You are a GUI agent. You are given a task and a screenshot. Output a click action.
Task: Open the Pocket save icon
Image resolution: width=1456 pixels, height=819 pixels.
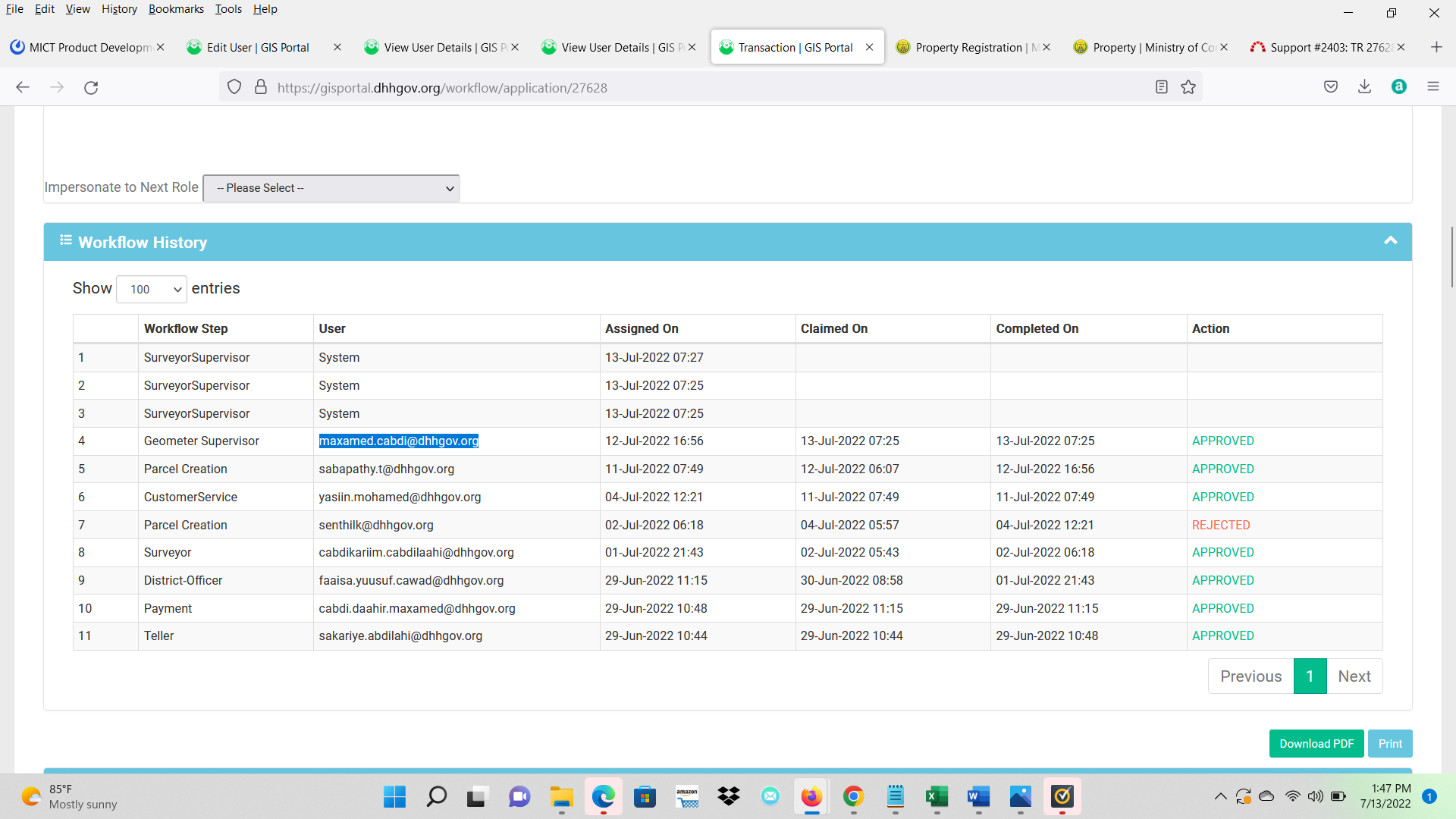pos(1331,87)
